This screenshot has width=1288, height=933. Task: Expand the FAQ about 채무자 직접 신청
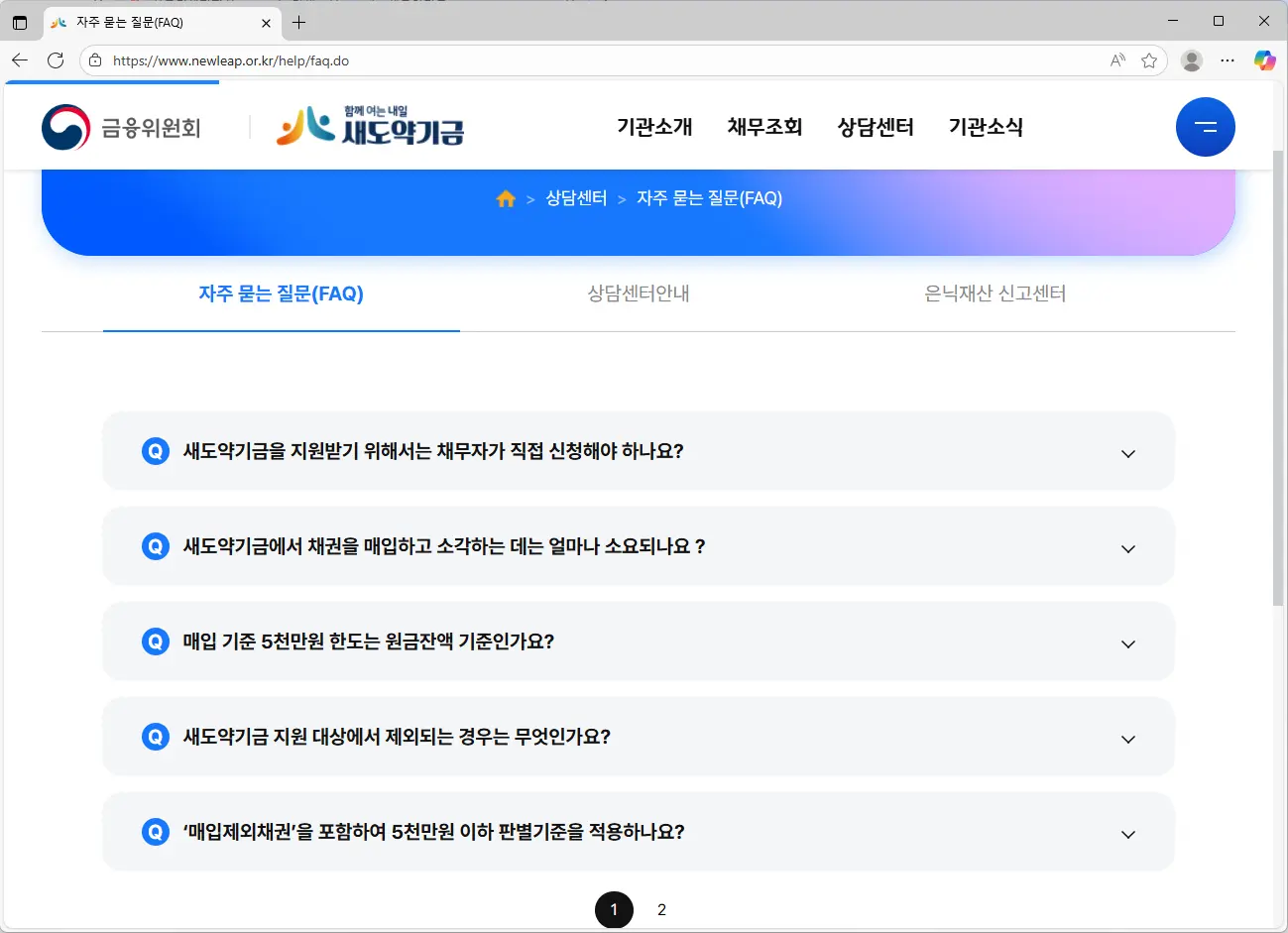638,453
